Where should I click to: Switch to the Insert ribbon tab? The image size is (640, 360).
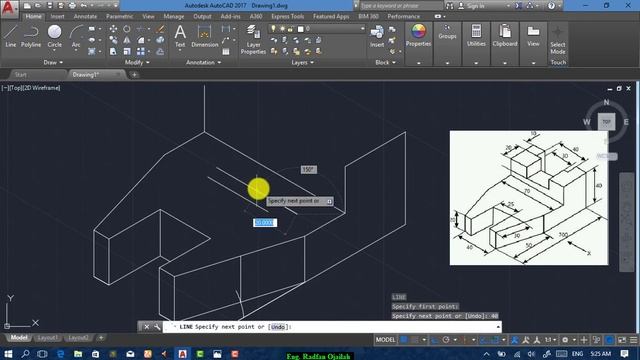[x=57, y=16]
